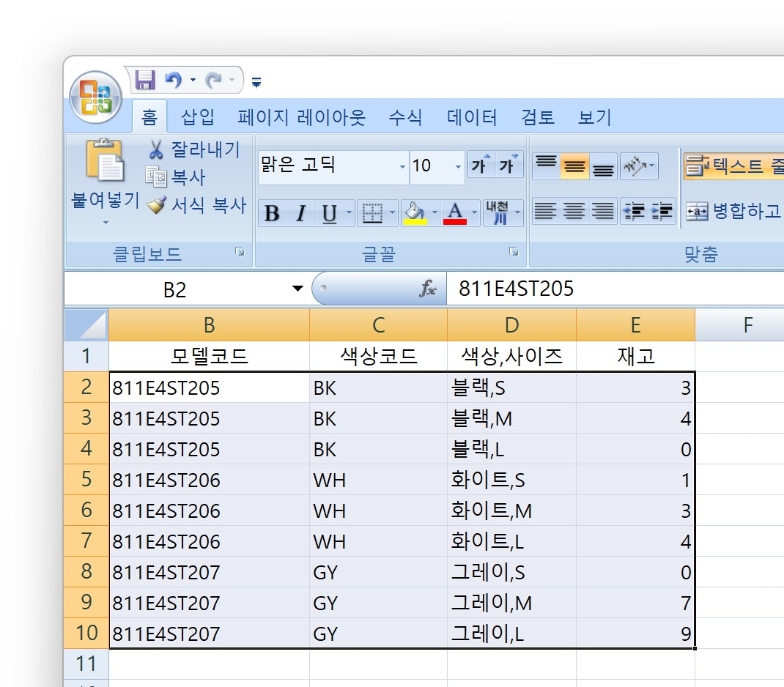Click the Office button logo
The image size is (784, 687).
coord(95,99)
